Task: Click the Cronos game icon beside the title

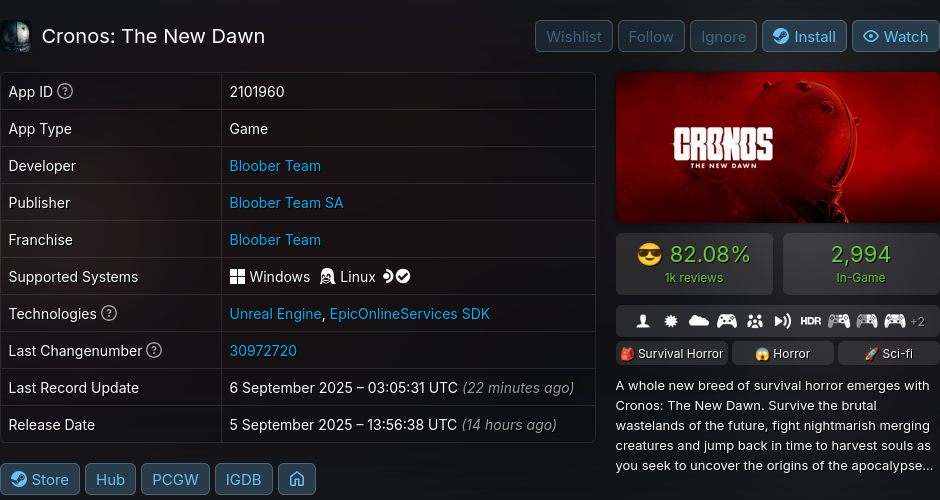Action: point(16,36)
